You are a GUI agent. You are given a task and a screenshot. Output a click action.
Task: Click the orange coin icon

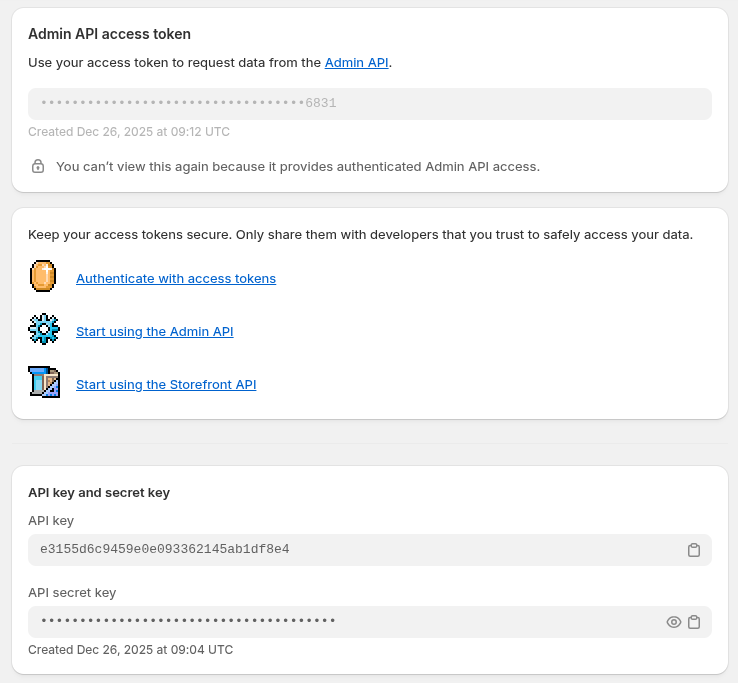(43, 277)
